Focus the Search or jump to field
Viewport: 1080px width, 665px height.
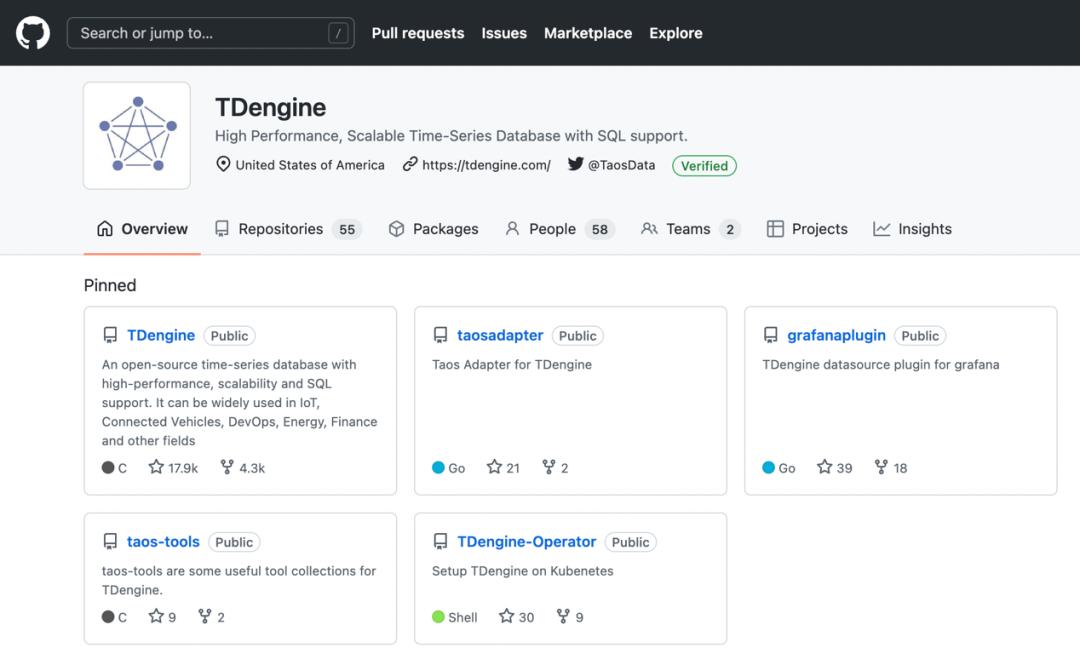210,33
